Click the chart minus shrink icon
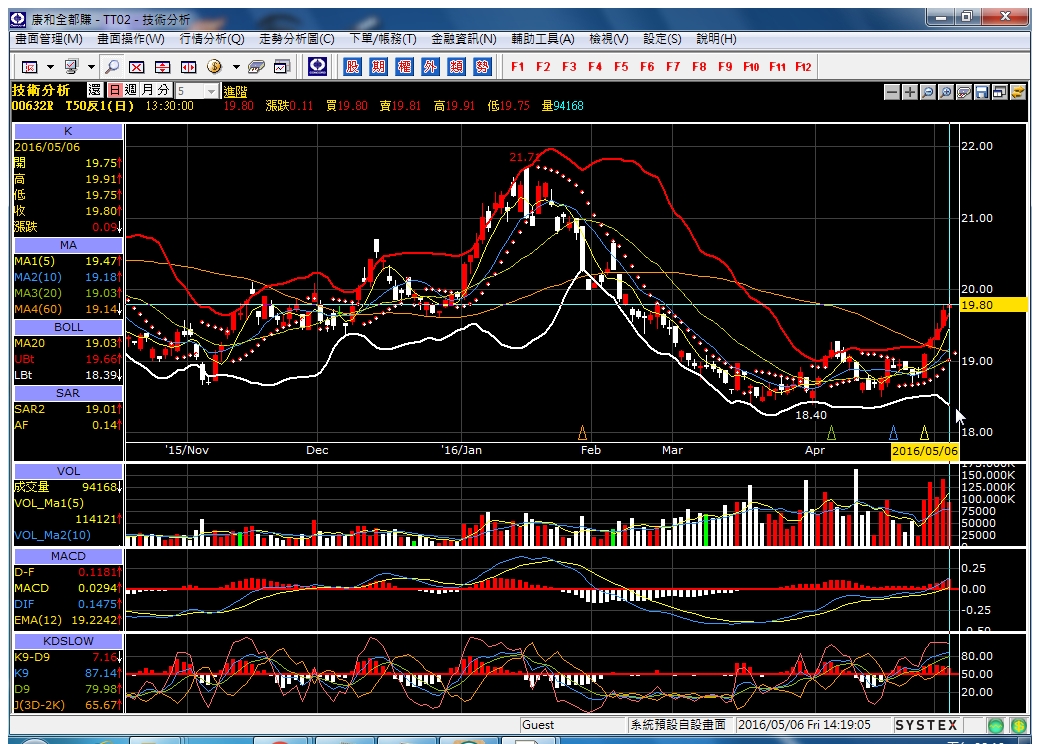The image size is (1040, 744). coord(892,92)
